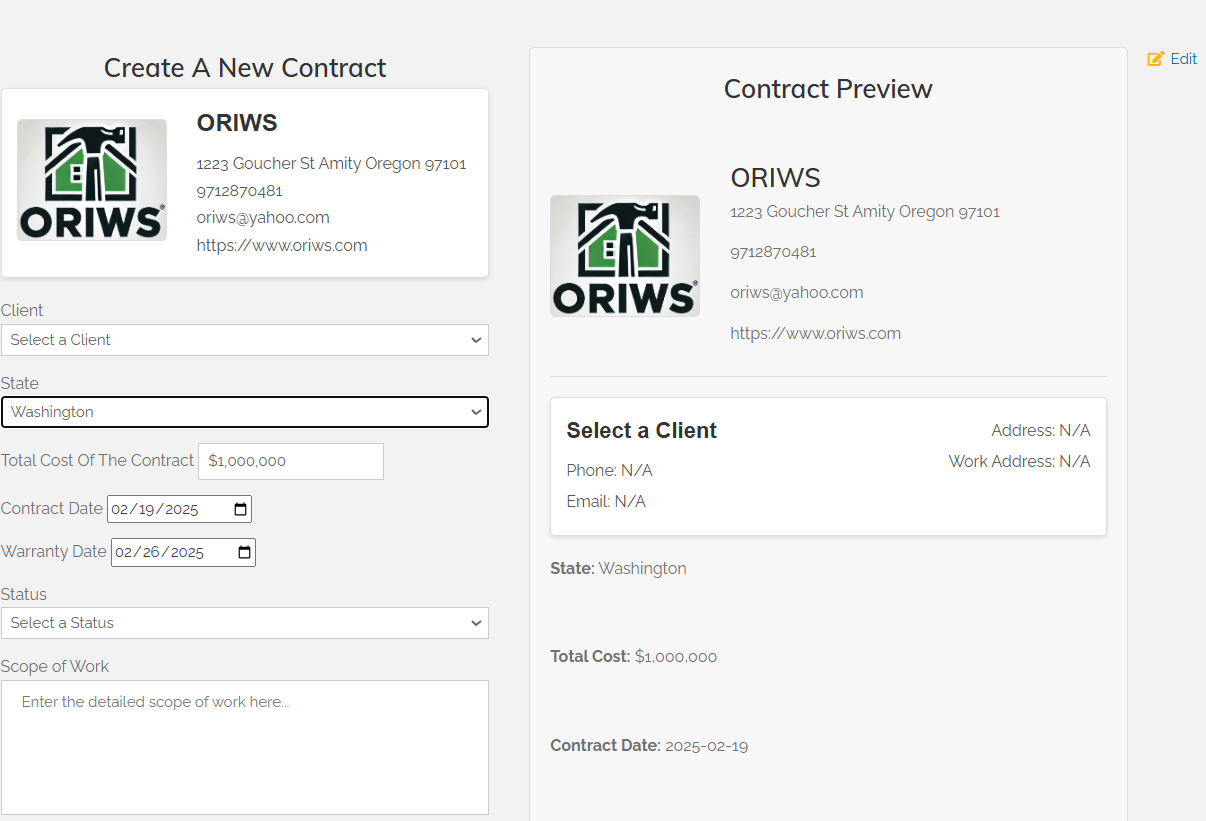
Task: Open the Contract Date calendar picker
Action: [x=240, y=509]
